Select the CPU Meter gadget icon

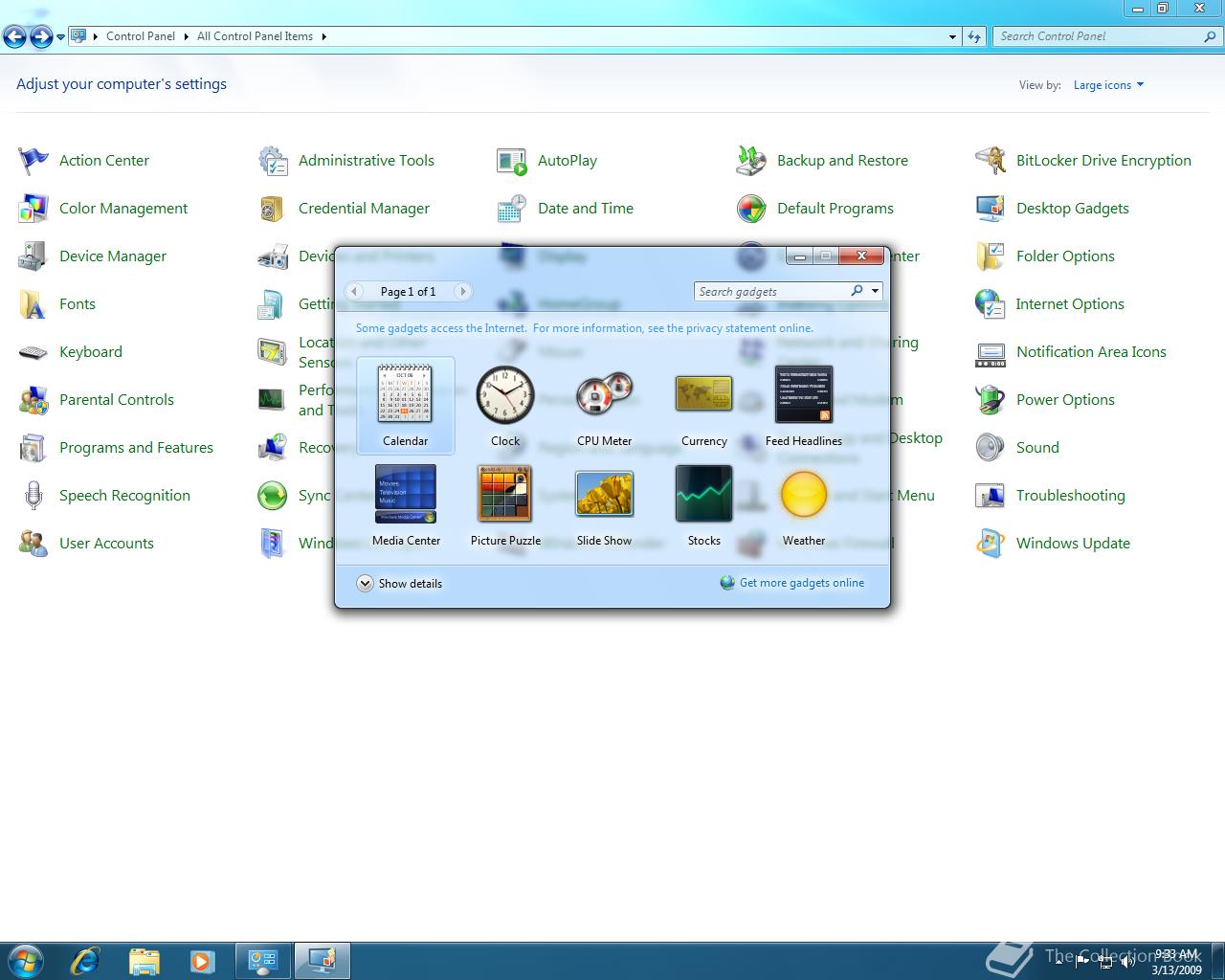click(x=604, y=393)
